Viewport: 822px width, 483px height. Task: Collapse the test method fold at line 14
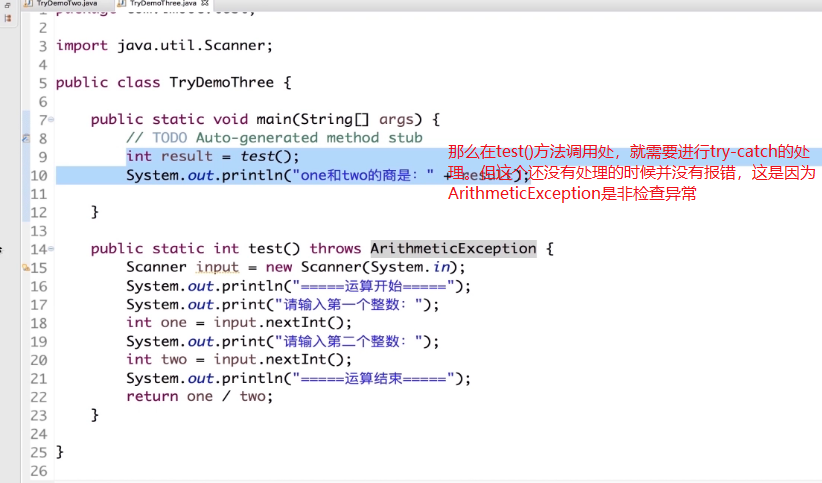point(51,249)
